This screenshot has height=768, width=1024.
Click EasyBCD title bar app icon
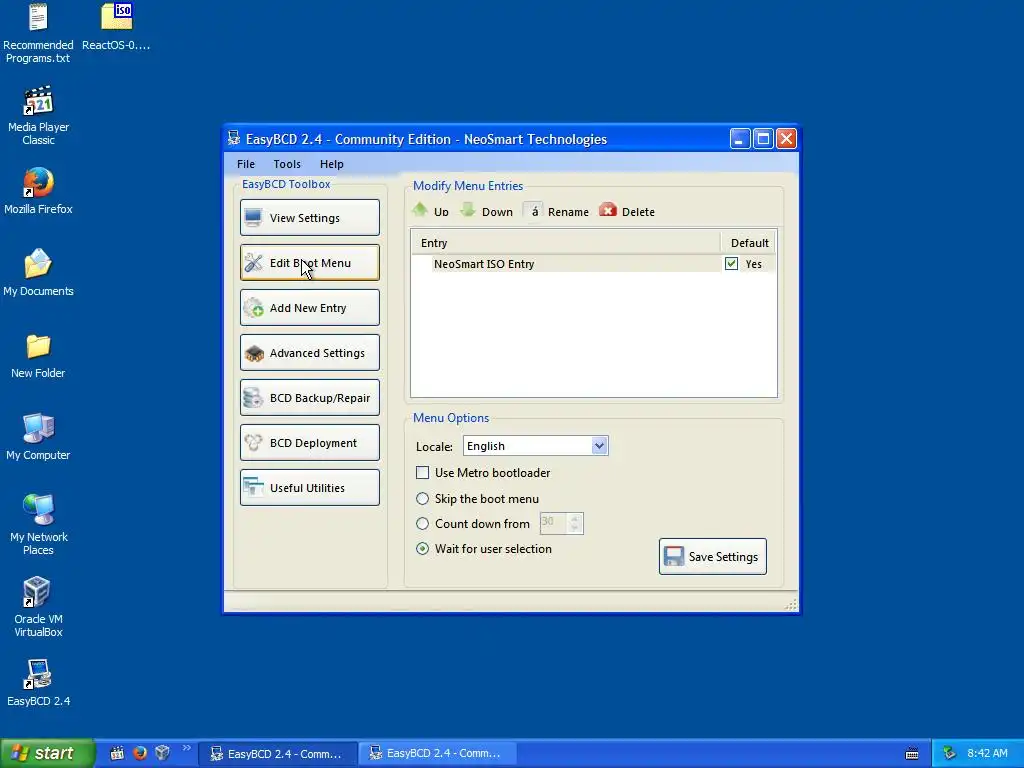[x=234, y=138]
